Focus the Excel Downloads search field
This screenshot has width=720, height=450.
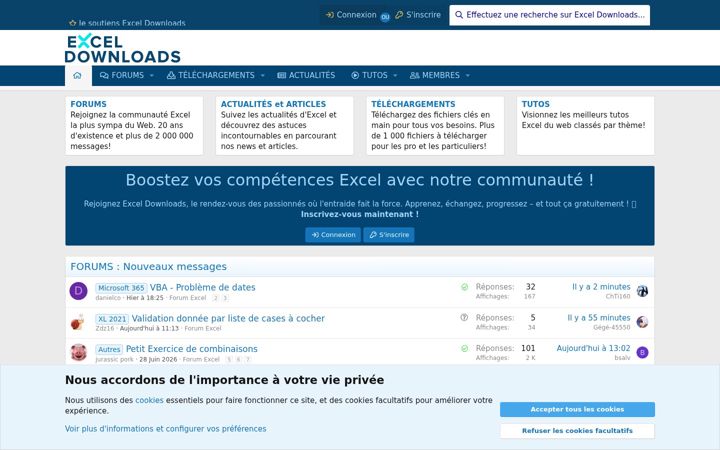(x=550, y=15)
